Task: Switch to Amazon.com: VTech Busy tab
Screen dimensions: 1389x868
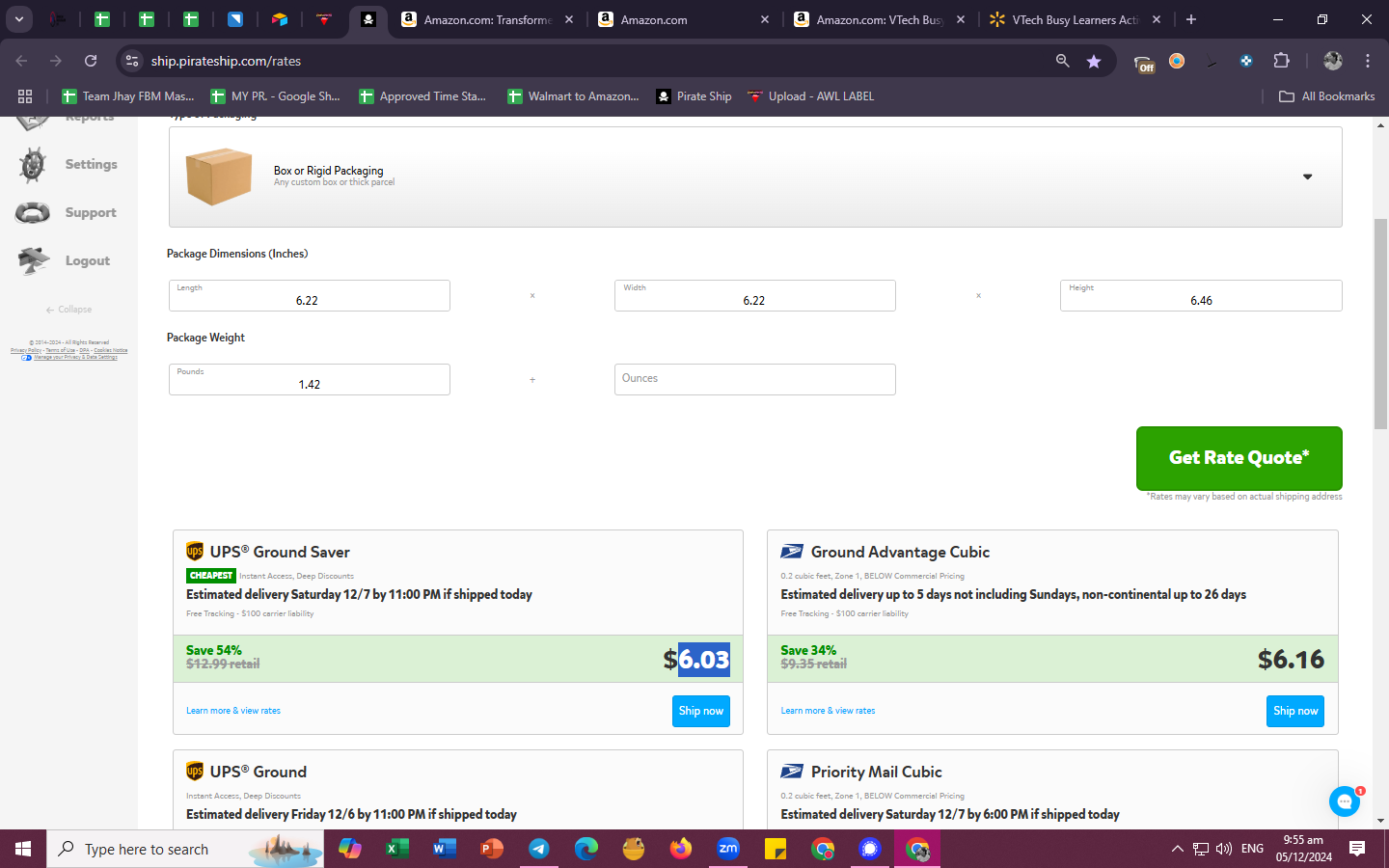Action: (879, 19)
